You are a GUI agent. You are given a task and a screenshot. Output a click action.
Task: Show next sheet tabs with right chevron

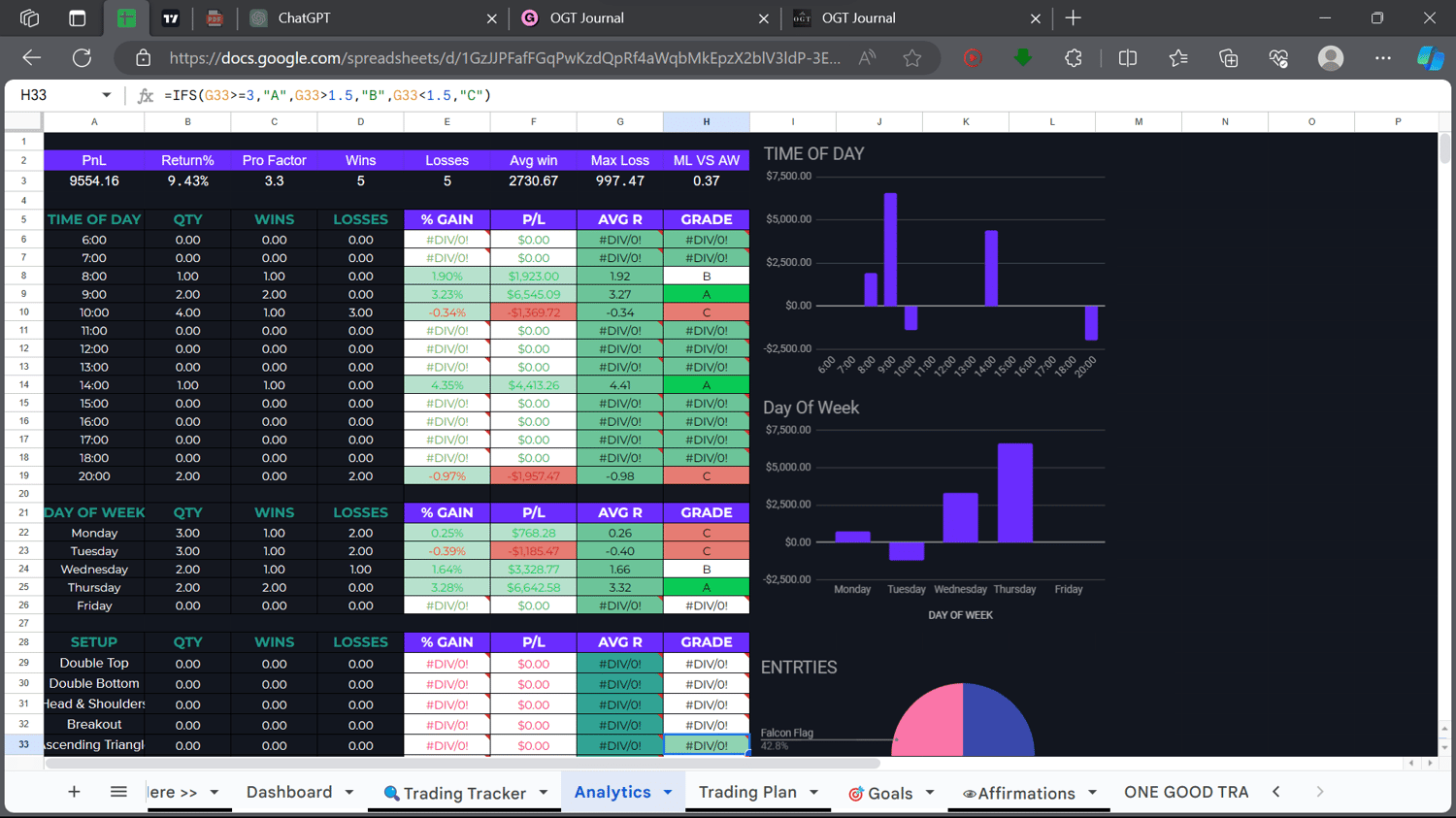[x=1320, y=792]
